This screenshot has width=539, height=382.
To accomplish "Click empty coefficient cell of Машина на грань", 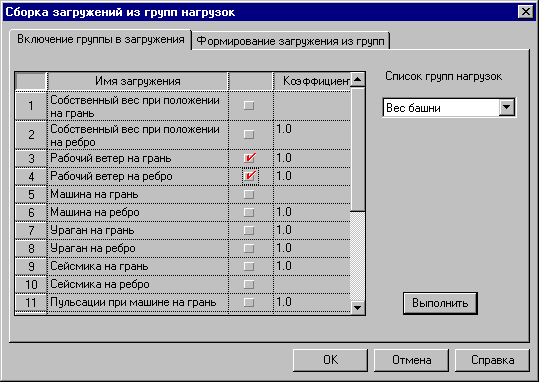I will click(x=312, y=194).
